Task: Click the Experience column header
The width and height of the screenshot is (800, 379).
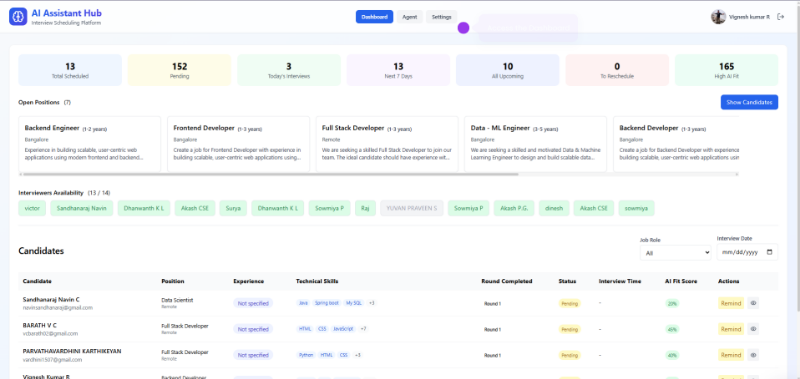Action: tap(248, 281)
